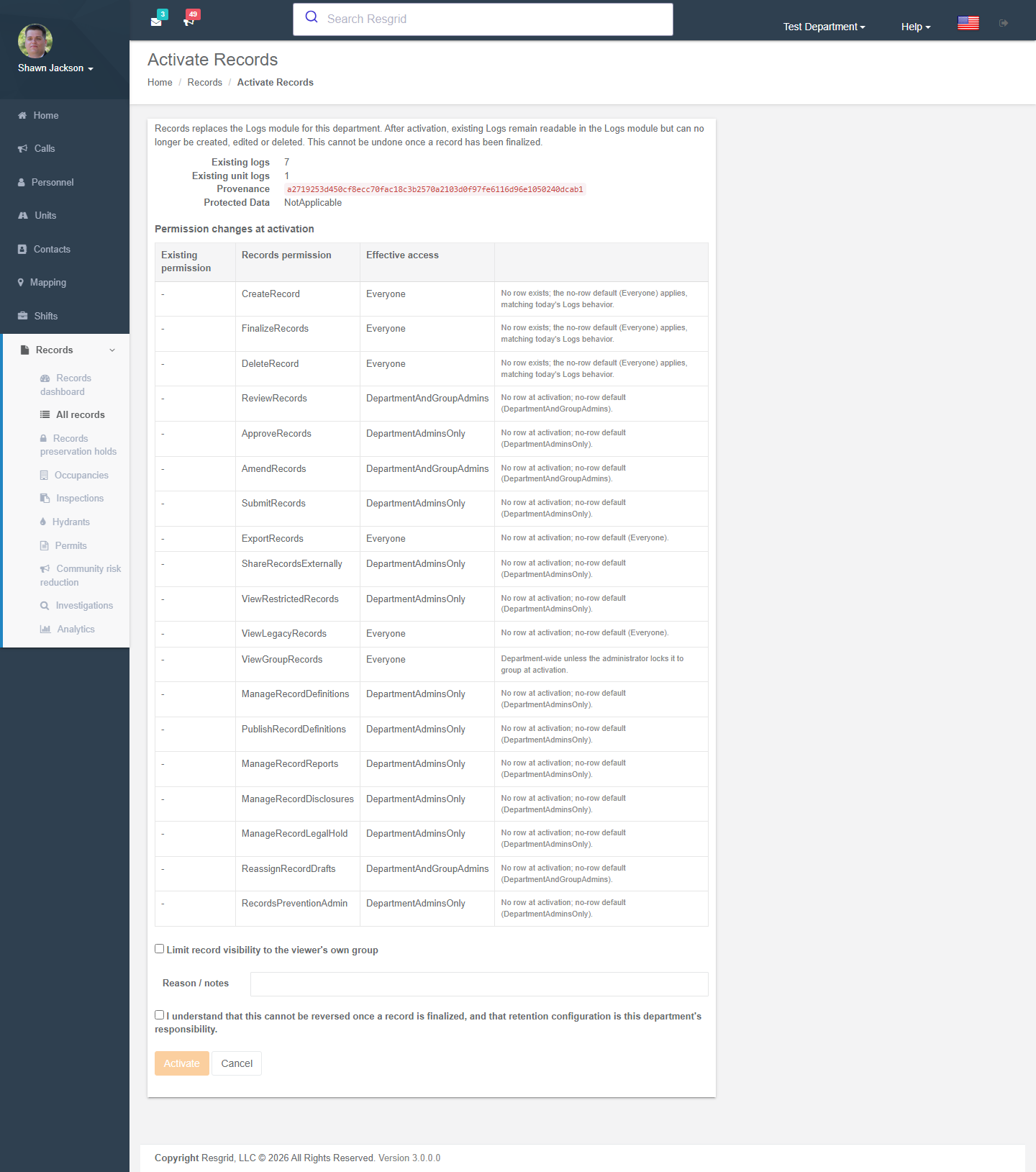Click the 'Version 3.0.0.0' footer text
1036x1172 pixels.
(x=409, y=1158)
